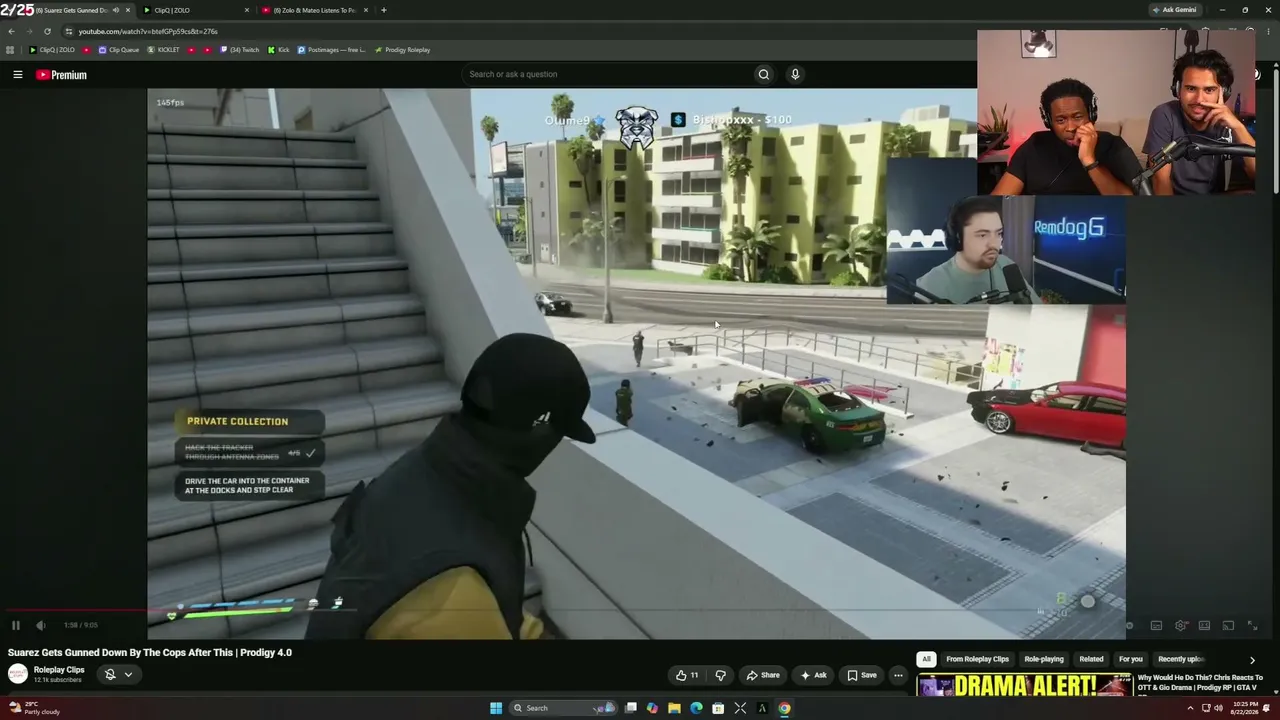Focus the YouTube search field
Screen dimensions: 1280x720
607,74
